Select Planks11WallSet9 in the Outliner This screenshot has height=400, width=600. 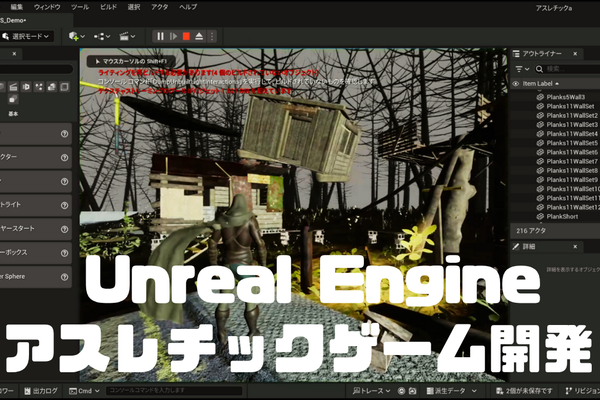tap(572, 180)
